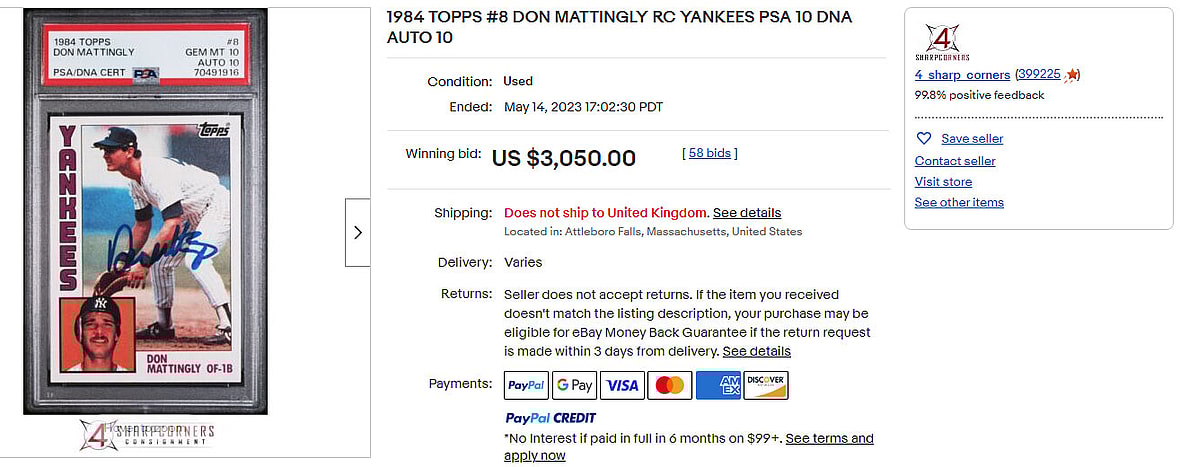
Task: Open shipping See details link
Action: click(747, 213)
